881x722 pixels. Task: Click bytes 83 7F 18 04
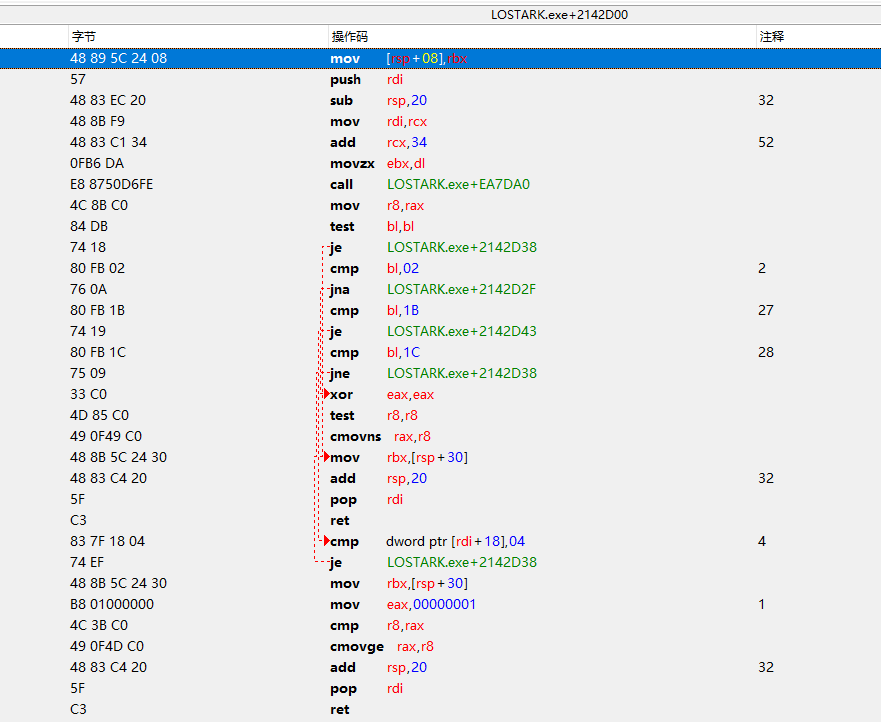pos(107,542)
